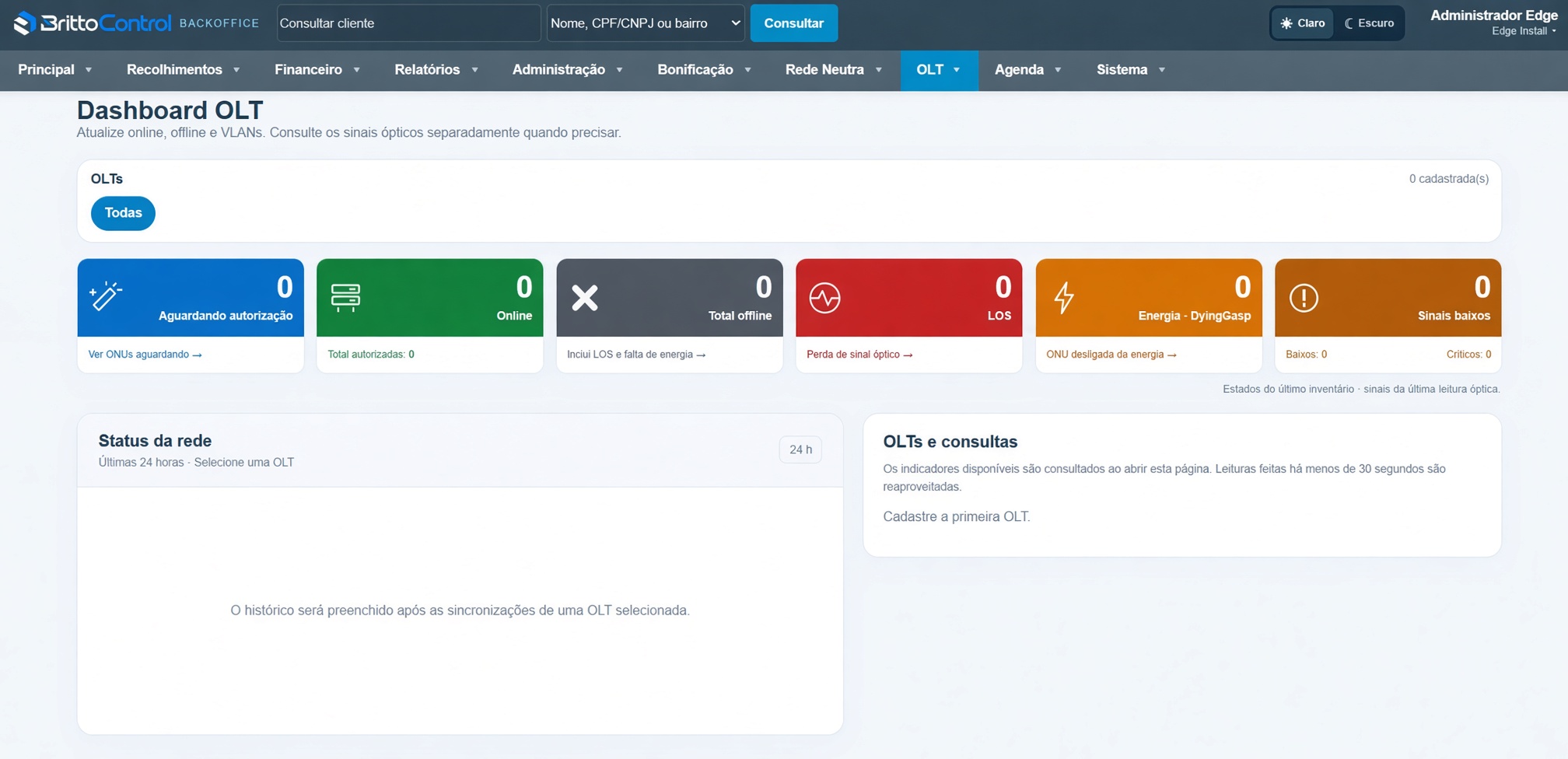Click the Energia - DyingGasp card label

pos(1194,316)
